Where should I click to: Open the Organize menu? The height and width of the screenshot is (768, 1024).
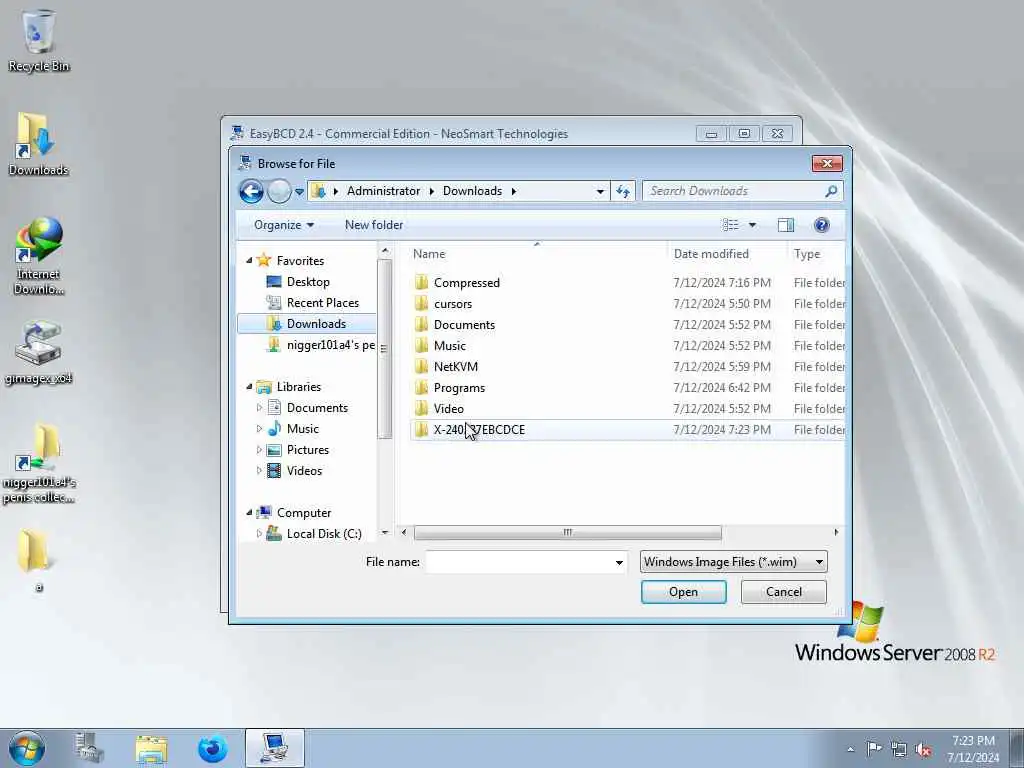pyautogui.click(x=284, y=225)
